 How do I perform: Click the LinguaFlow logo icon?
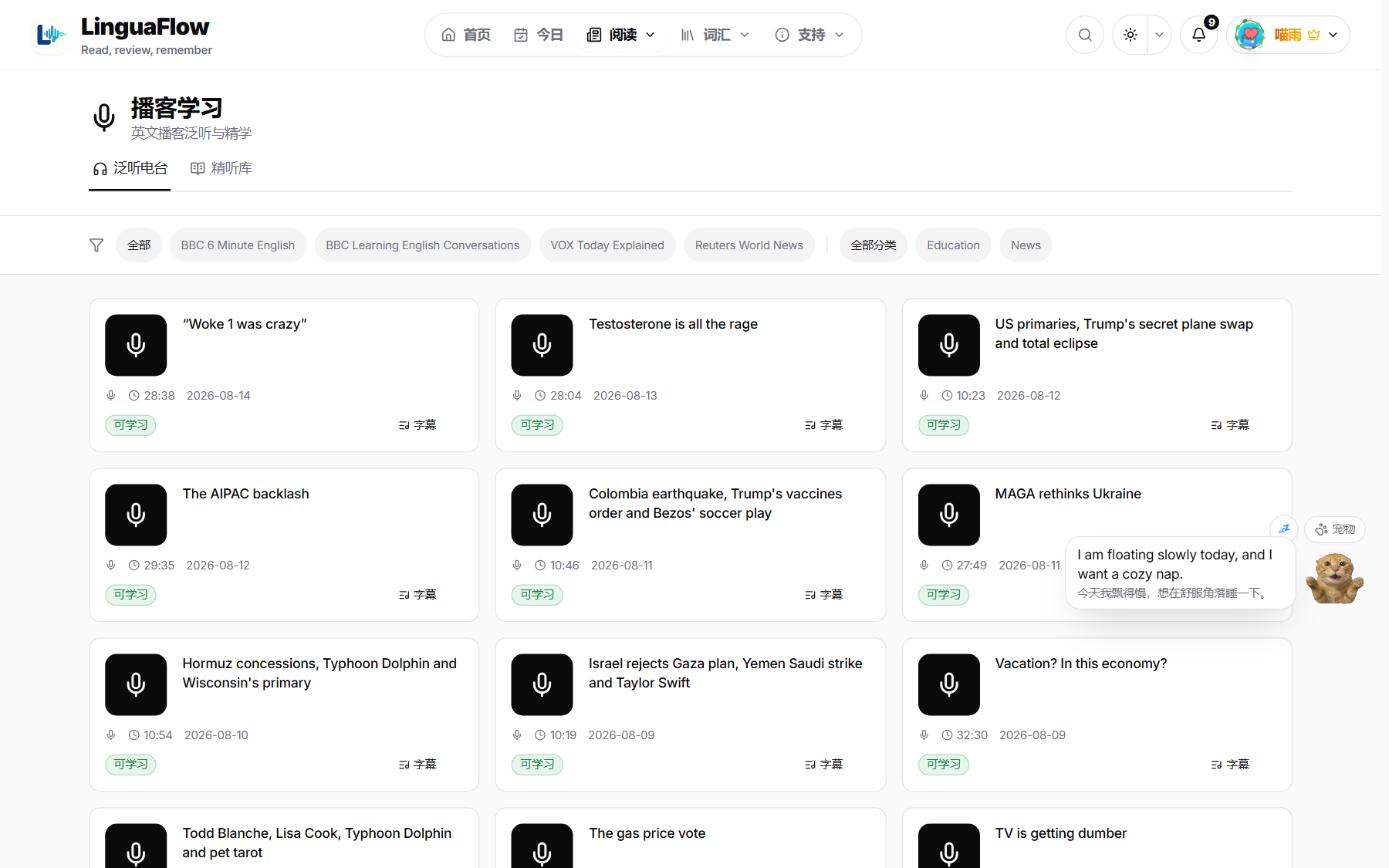pyautogui.click(x=51, y=35)
